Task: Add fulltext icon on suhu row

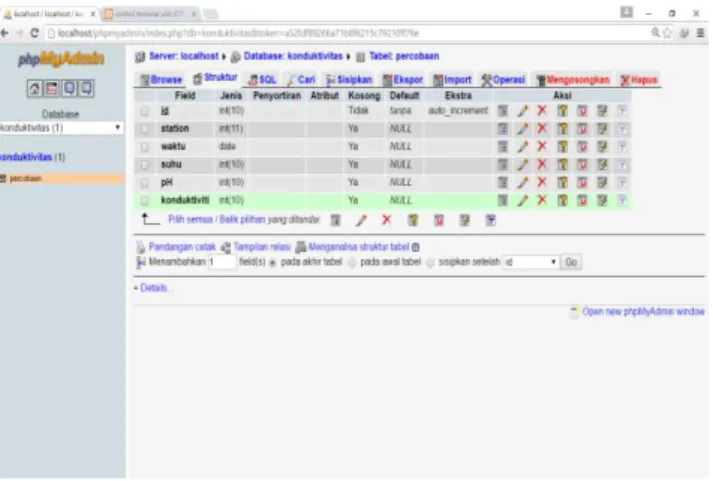Action: [623, 165]
